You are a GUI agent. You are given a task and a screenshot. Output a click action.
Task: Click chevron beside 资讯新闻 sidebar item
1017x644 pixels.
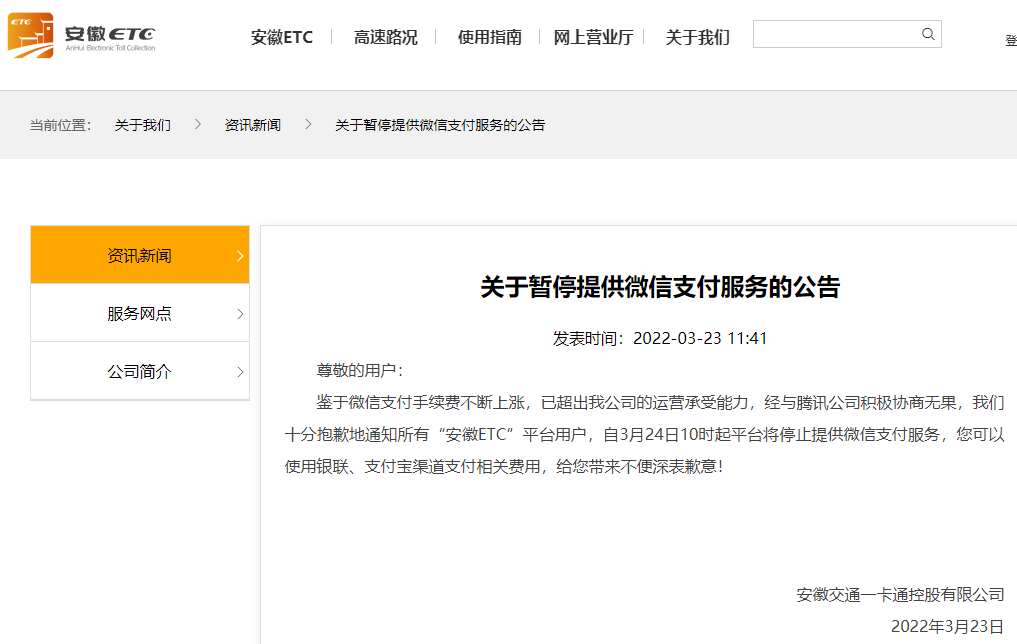click(x=240, y=256)
